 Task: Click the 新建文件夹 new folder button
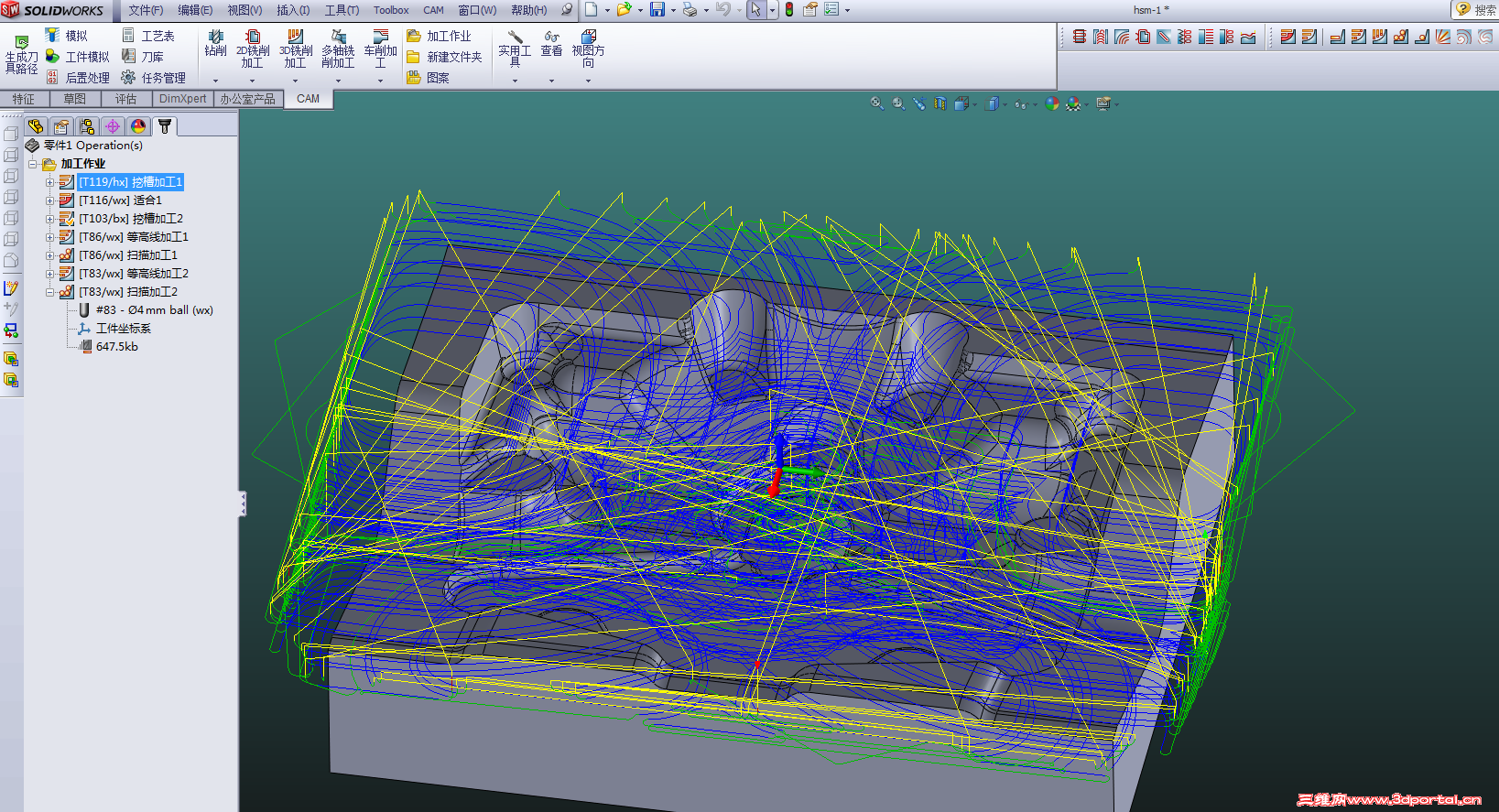click(x=444, y=57)
